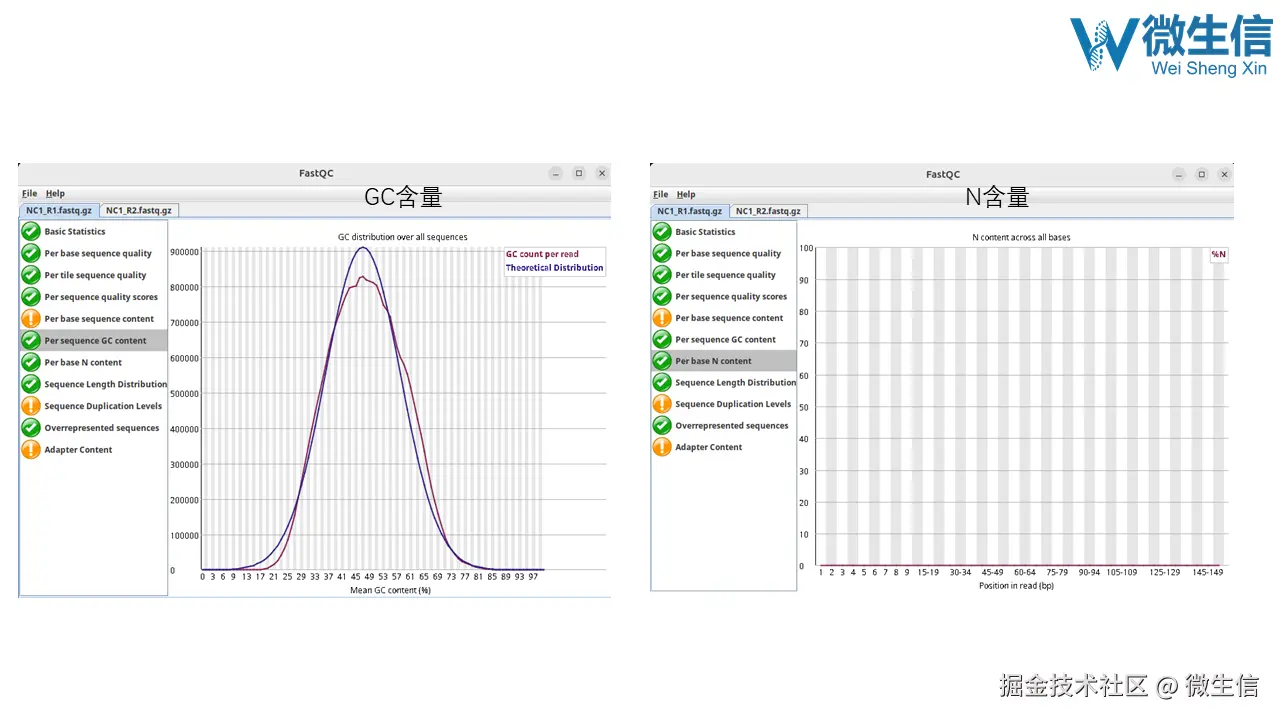Select Per base N content label in left window
Screen dimensions: 1280x720
(83, 362)
